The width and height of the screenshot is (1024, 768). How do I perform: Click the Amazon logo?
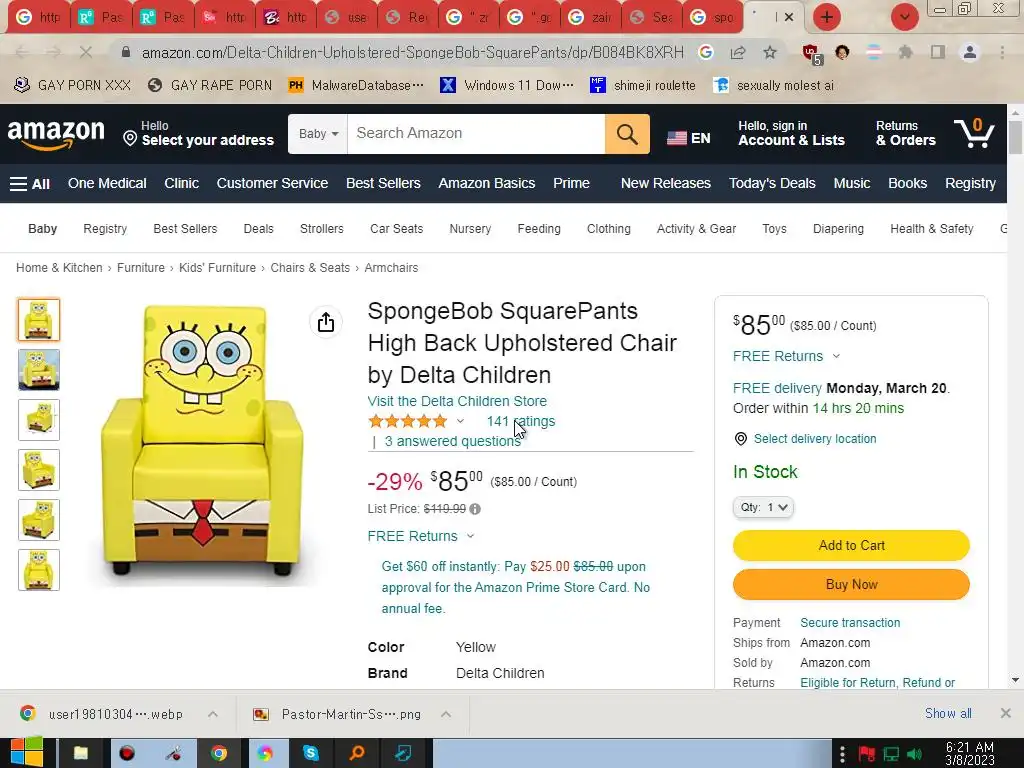tap(56, 134)
